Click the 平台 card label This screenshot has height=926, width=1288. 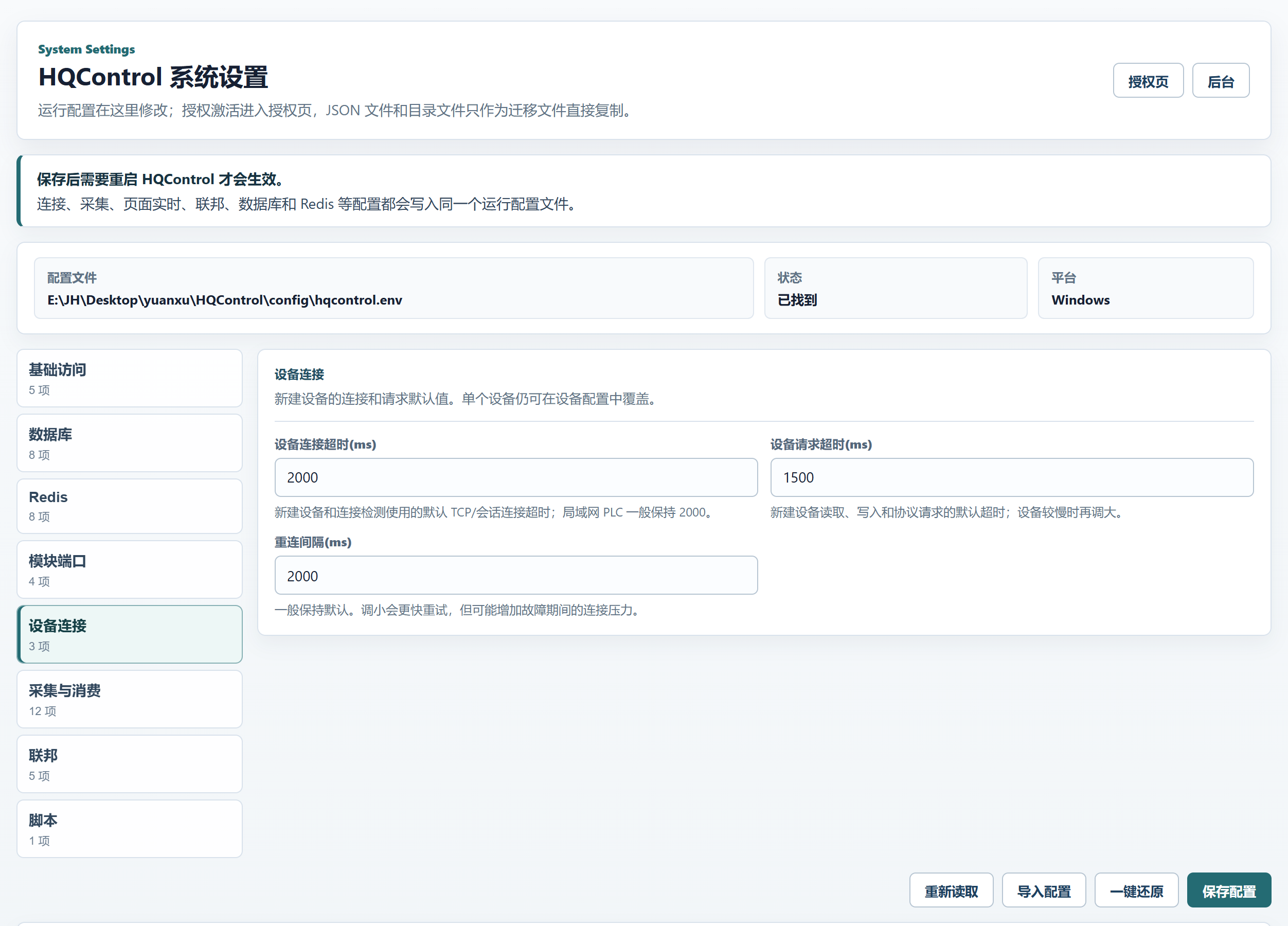click(1063, 278)
